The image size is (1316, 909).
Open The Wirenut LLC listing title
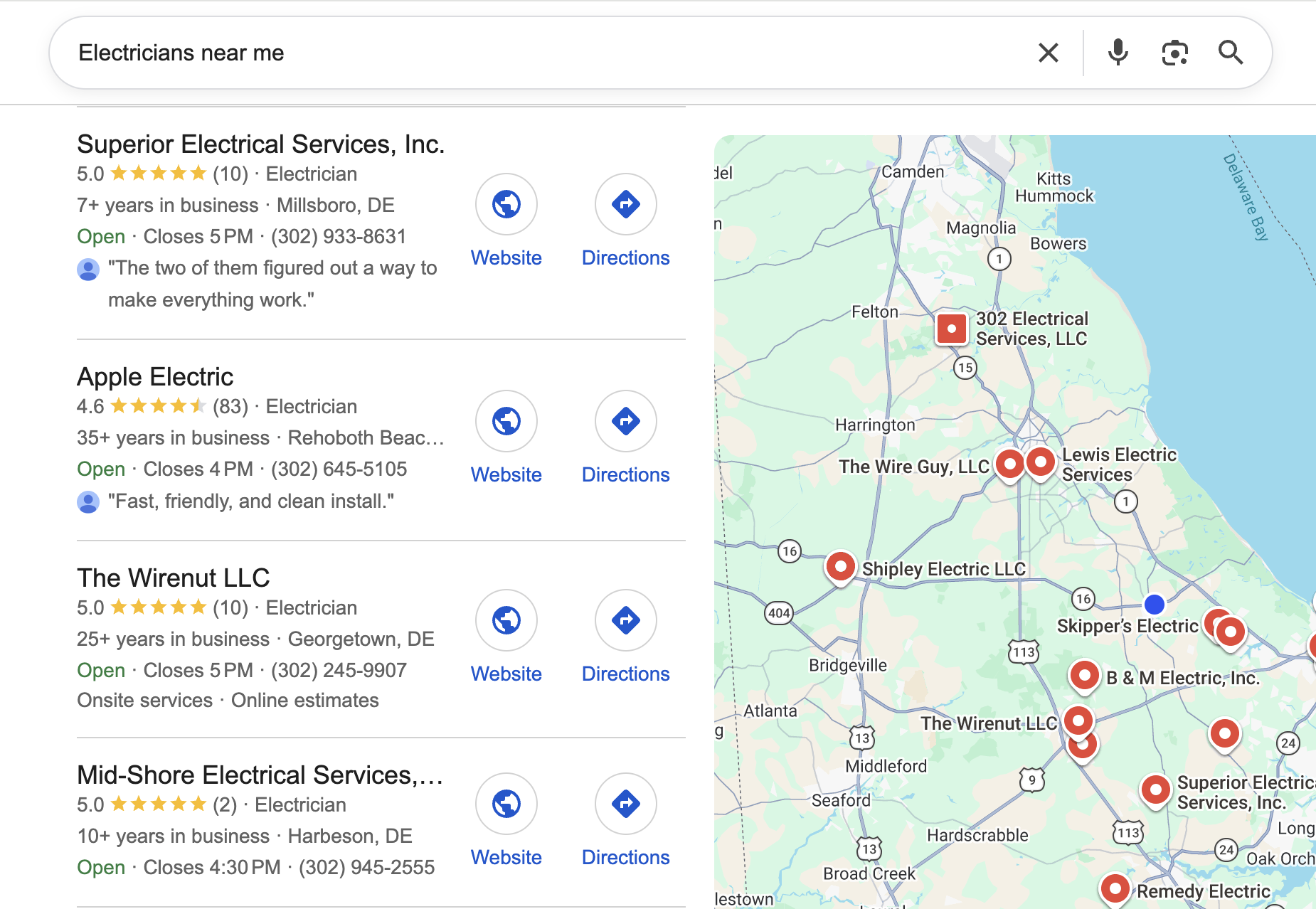[x=174, y=578]
